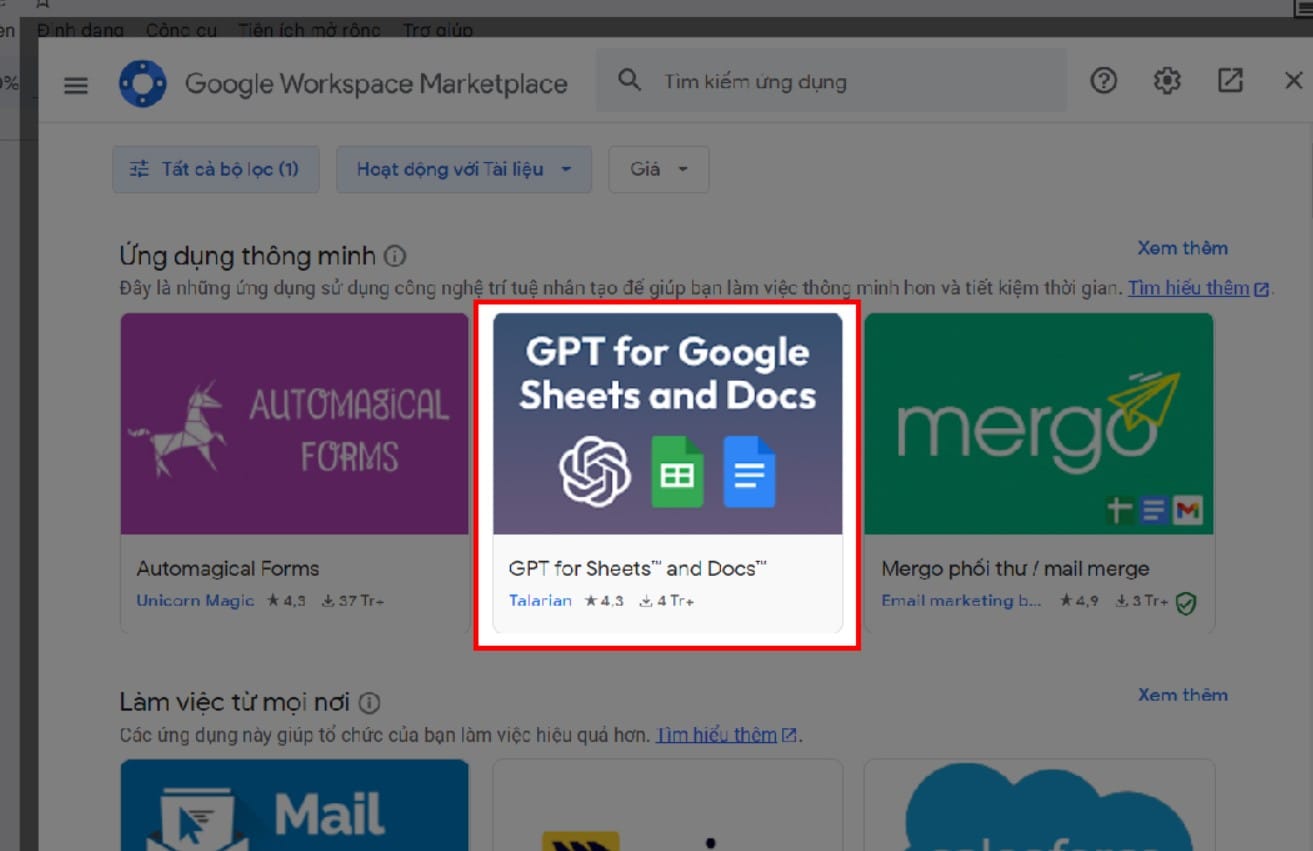The image size is (1313, 851).
Task: Open GPT for Sheets and Docs card
Action: pyautogui.click(x=668, y=473)
